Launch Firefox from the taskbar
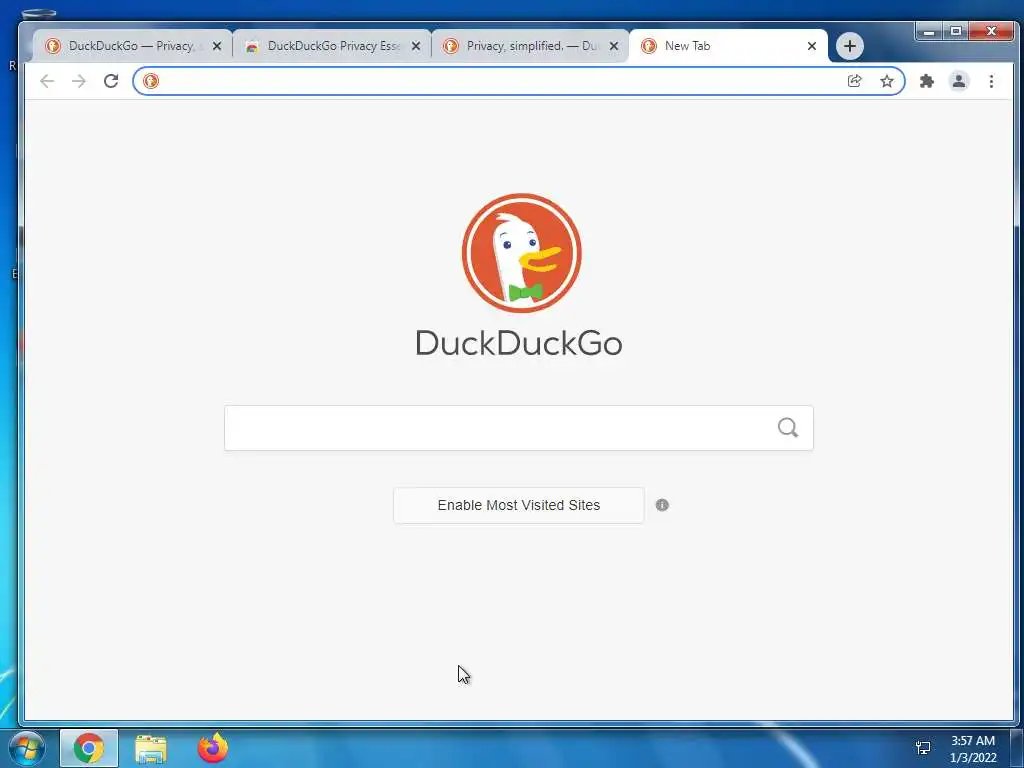 coord(213,748)
